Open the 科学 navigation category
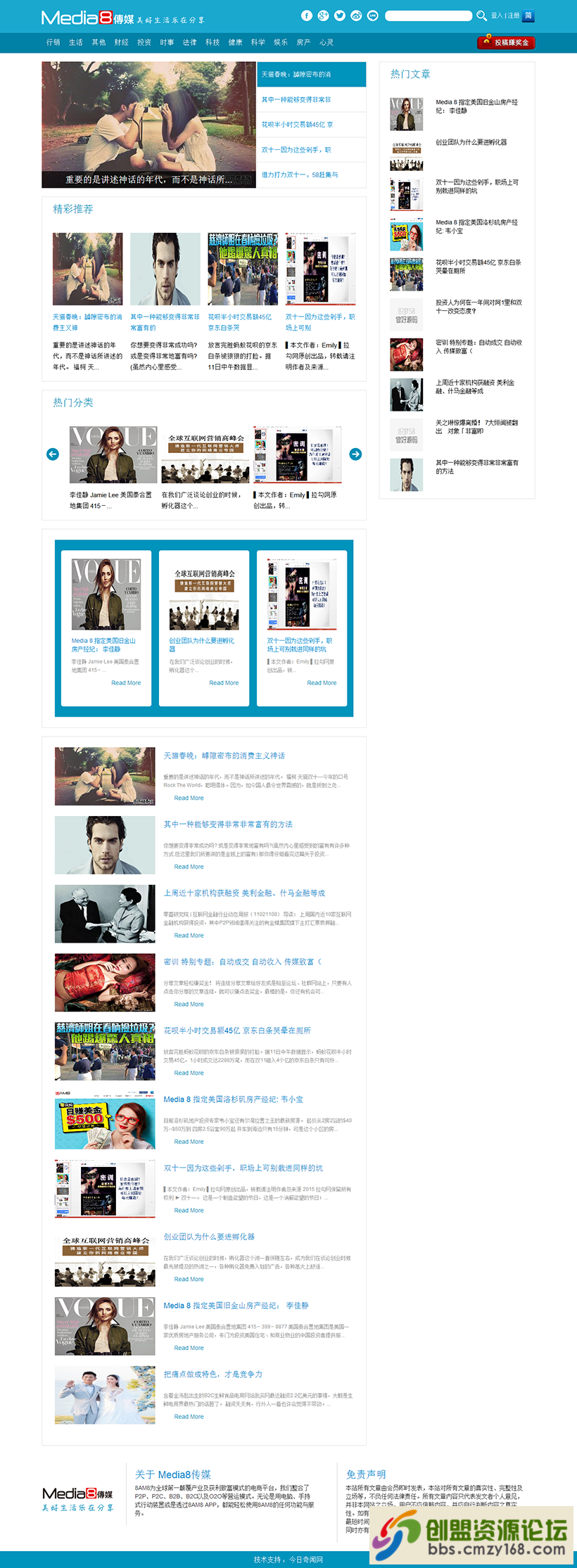The height and width of the screenshot is (1568, 577). [258, 42]
